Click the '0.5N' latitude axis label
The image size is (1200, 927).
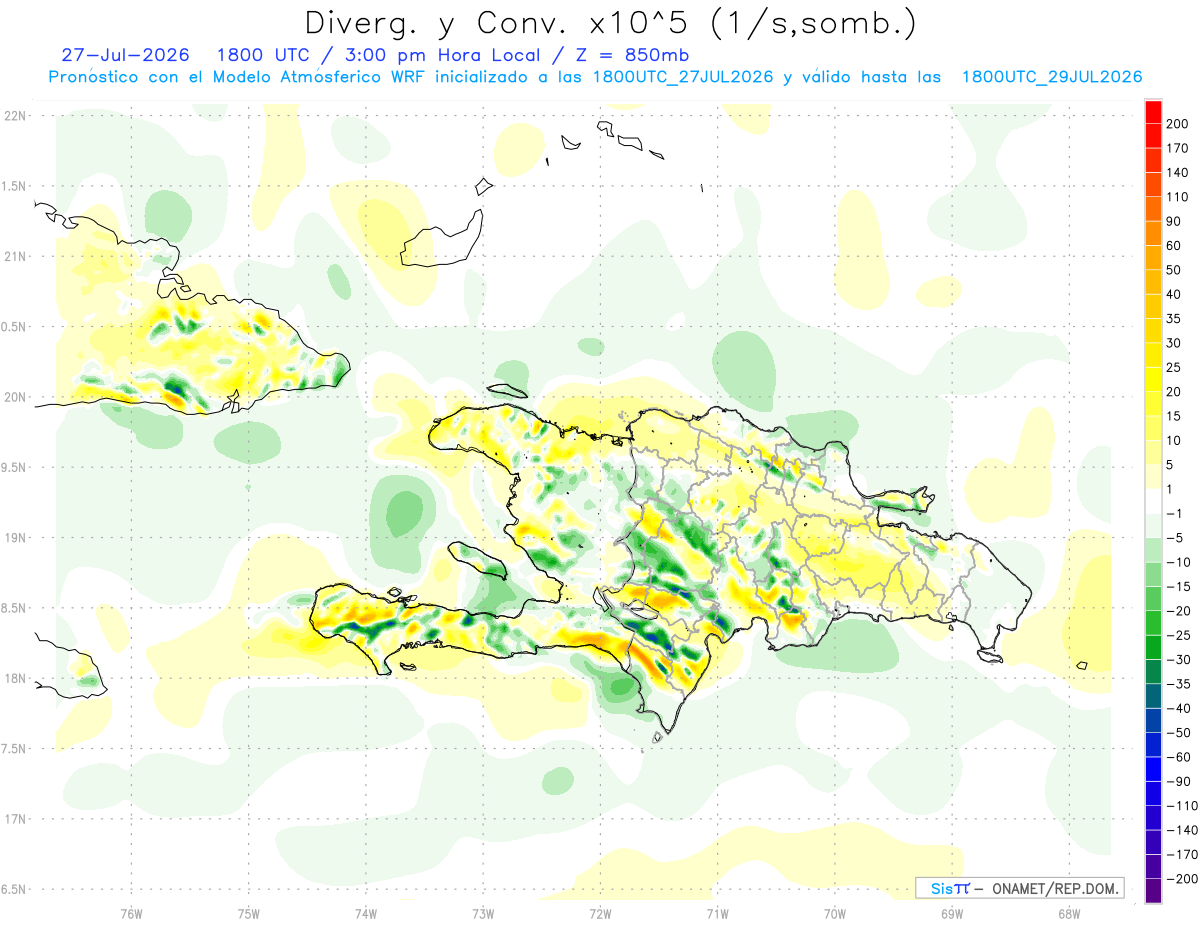click(x=14, y=327)
